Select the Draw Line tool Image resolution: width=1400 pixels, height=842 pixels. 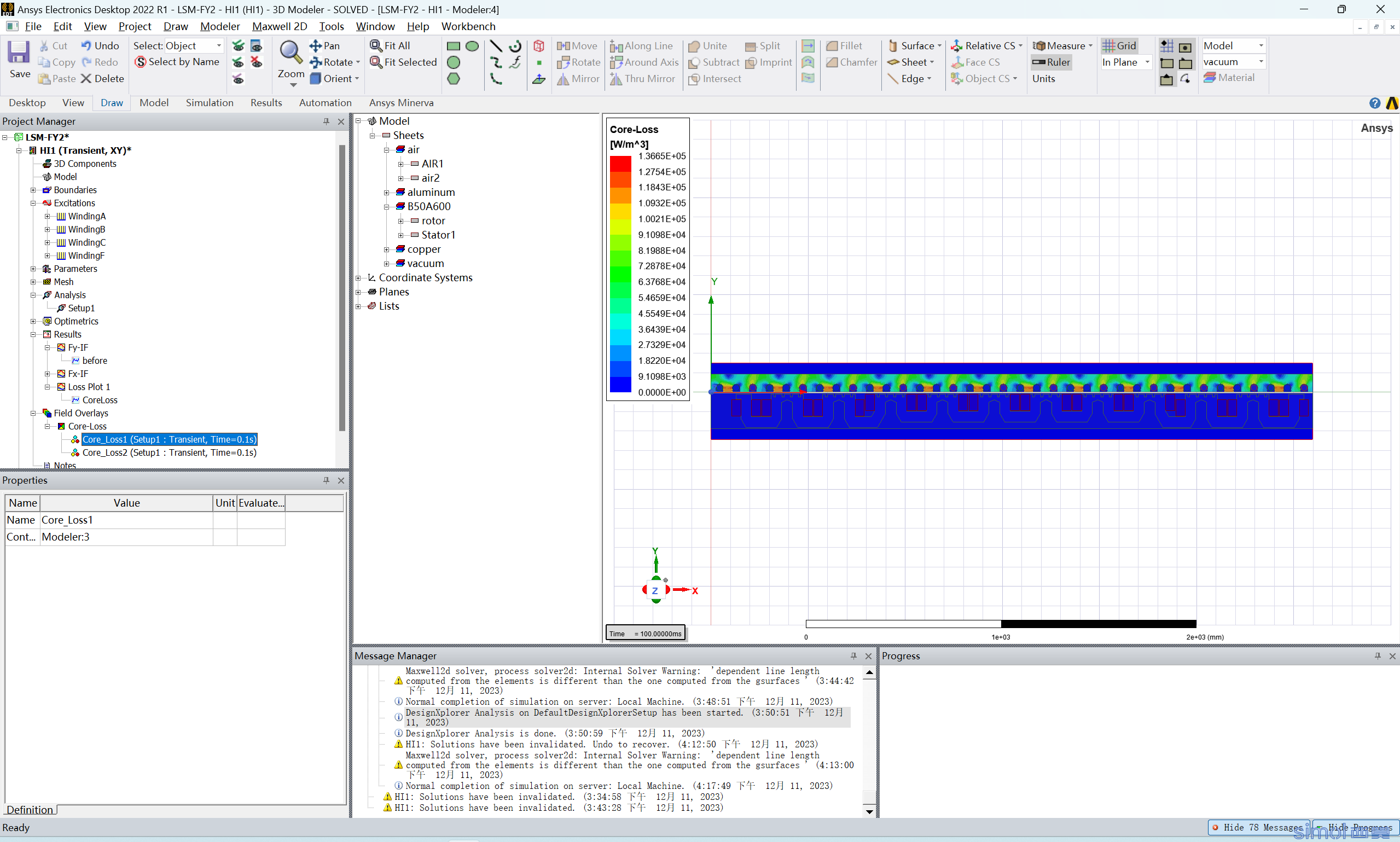click(496, 46)
